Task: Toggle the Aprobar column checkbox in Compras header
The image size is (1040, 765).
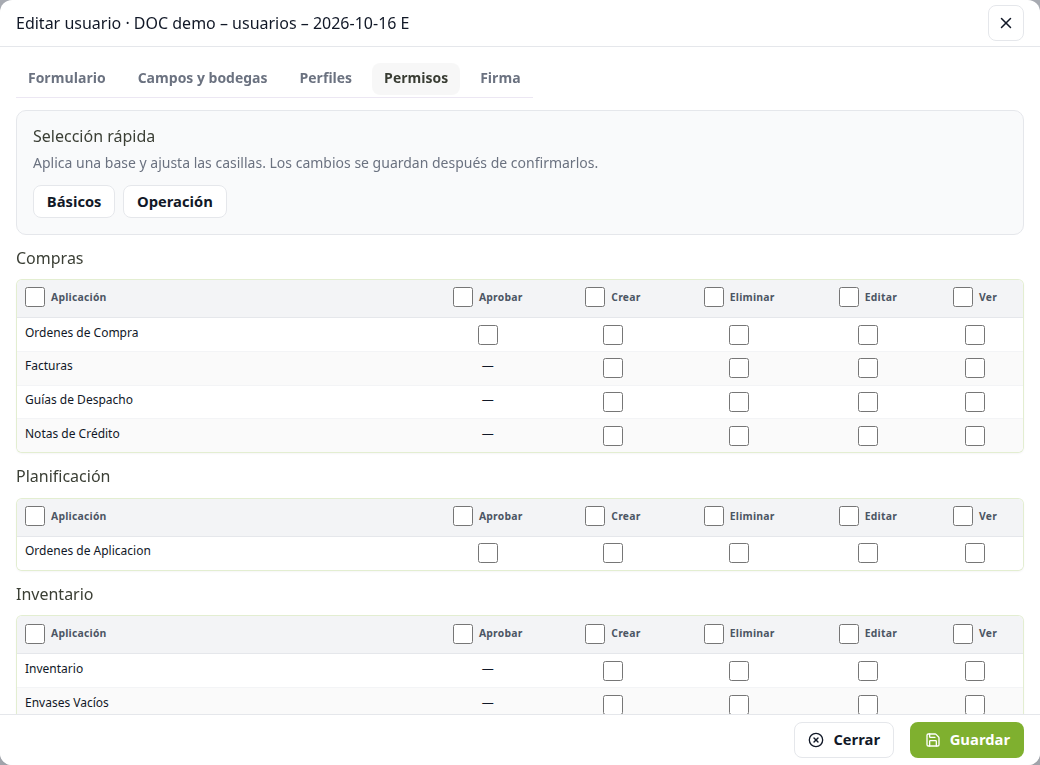Action: [463, 297]
